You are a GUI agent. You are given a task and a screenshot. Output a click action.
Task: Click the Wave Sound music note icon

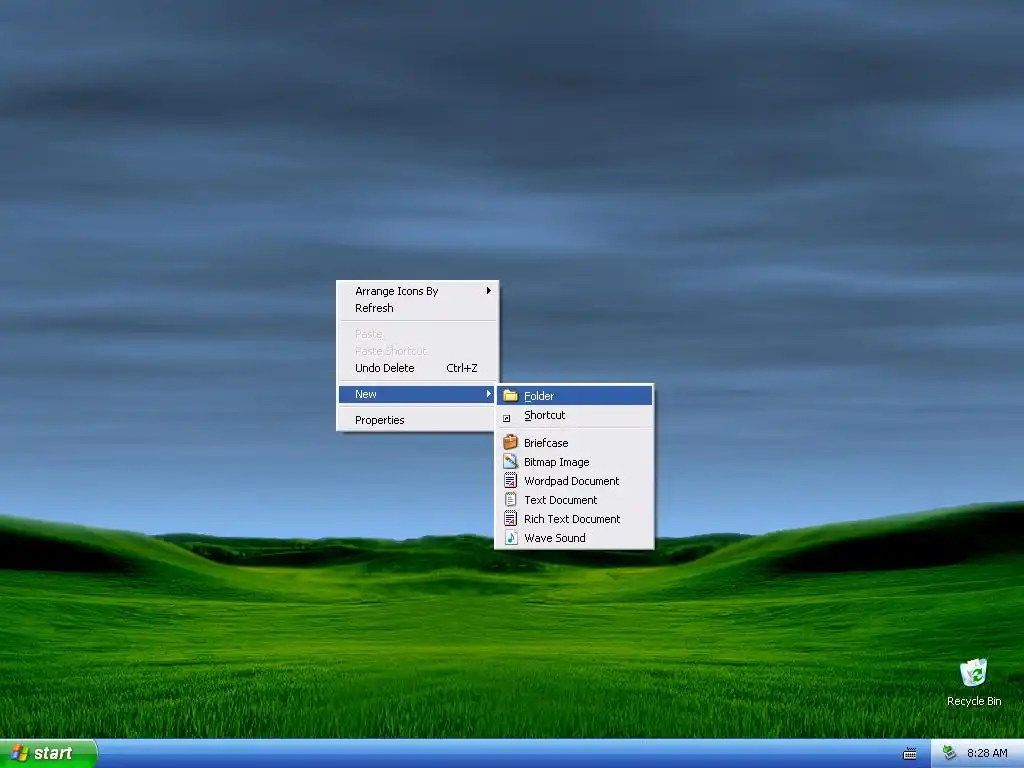point(511,537)
